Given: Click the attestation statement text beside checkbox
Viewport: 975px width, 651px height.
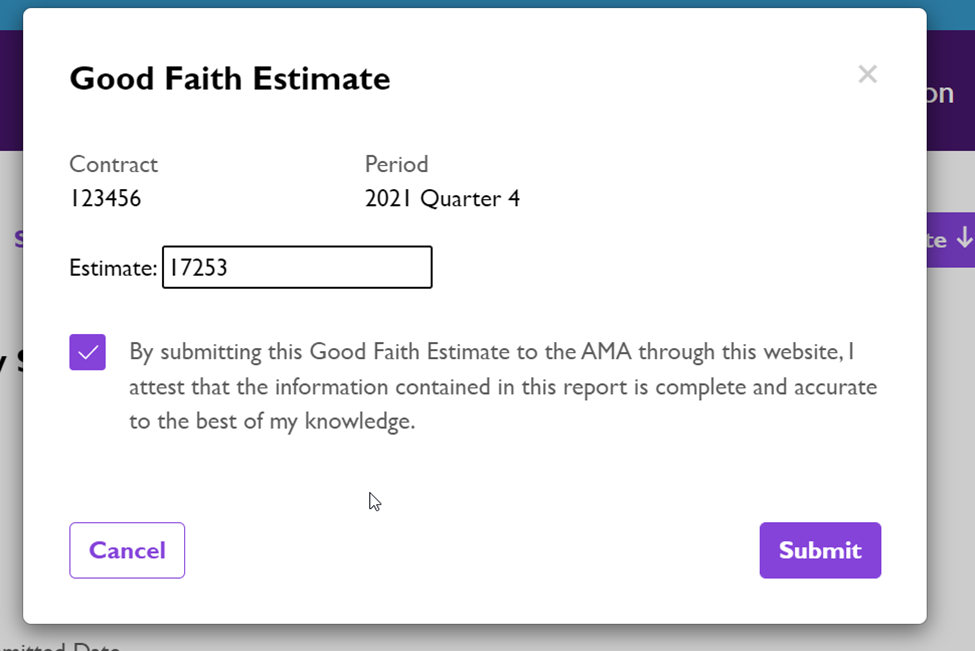Looking at the screenshot, I should point(503,386).
